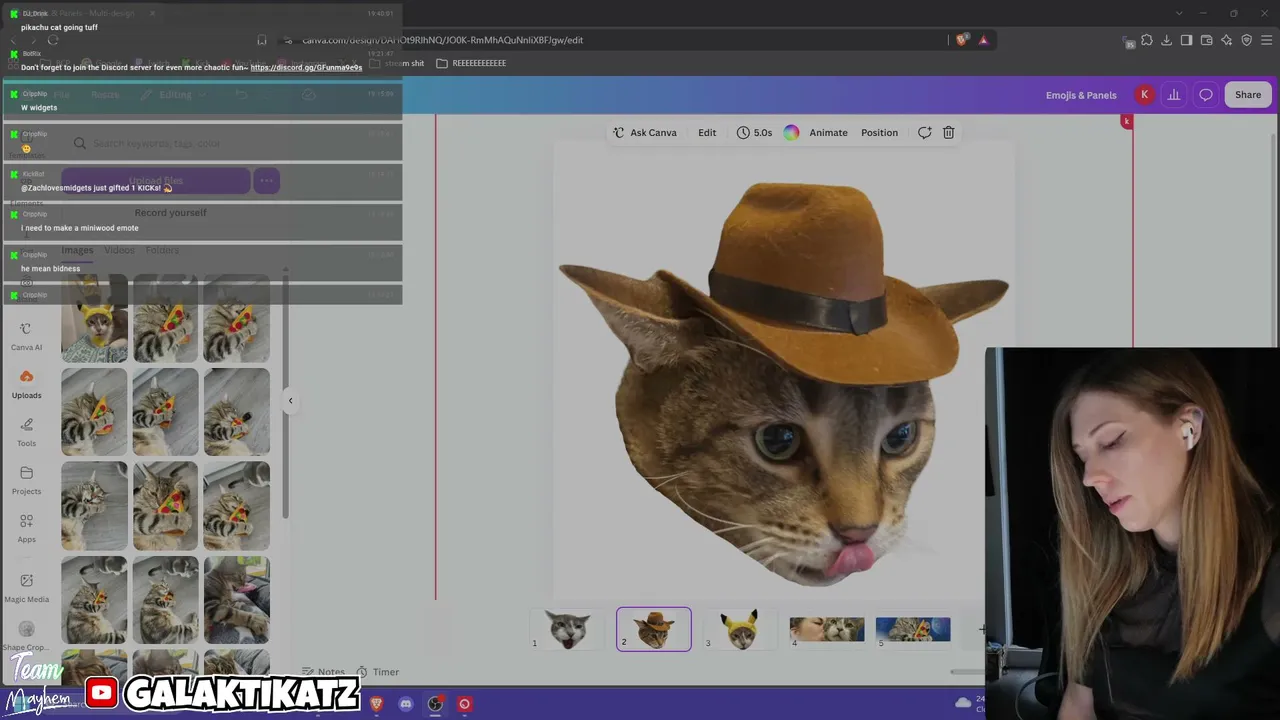Open browser downloads icon
The width and height of the screenshot is (1280, 720).
(1167, 40)
